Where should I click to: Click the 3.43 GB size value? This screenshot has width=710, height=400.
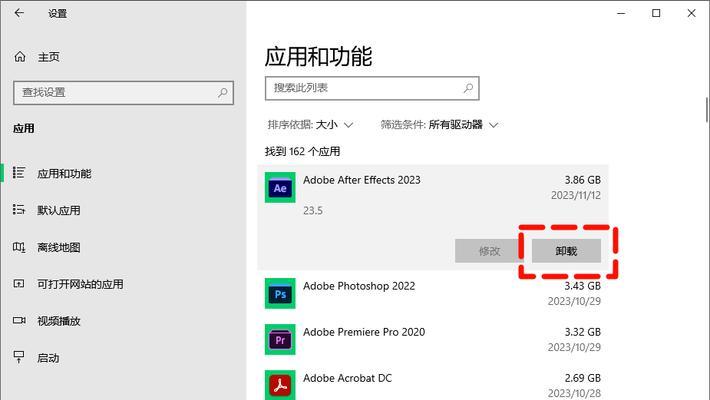(x=582, y=286)
